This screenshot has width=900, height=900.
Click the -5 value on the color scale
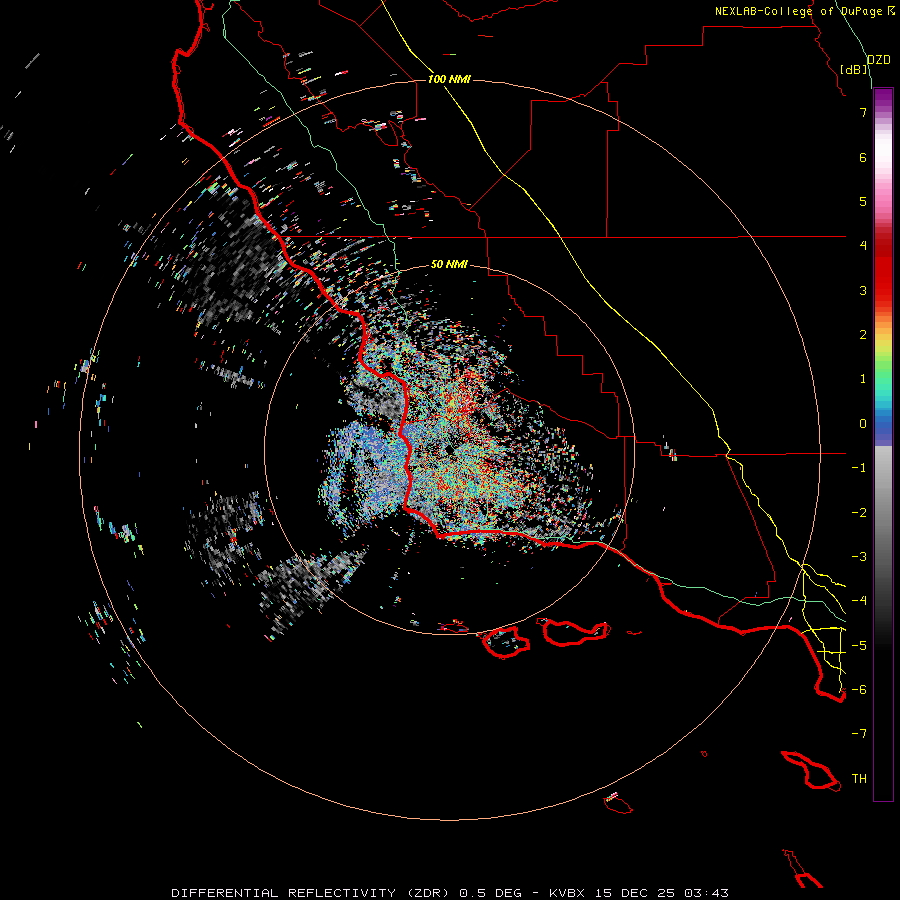click(859, 645)
